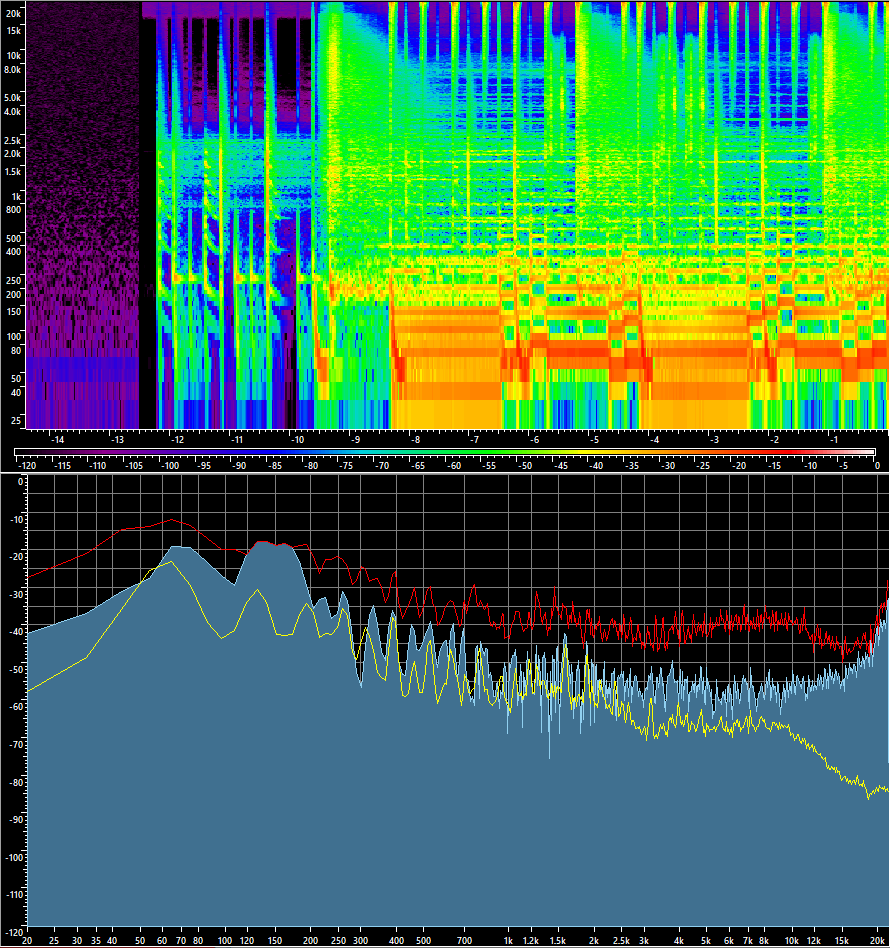Click the 20k label on spectrogram frequency axis
Image resolution: width=890 pixels, height=948 pixels.
13,13
